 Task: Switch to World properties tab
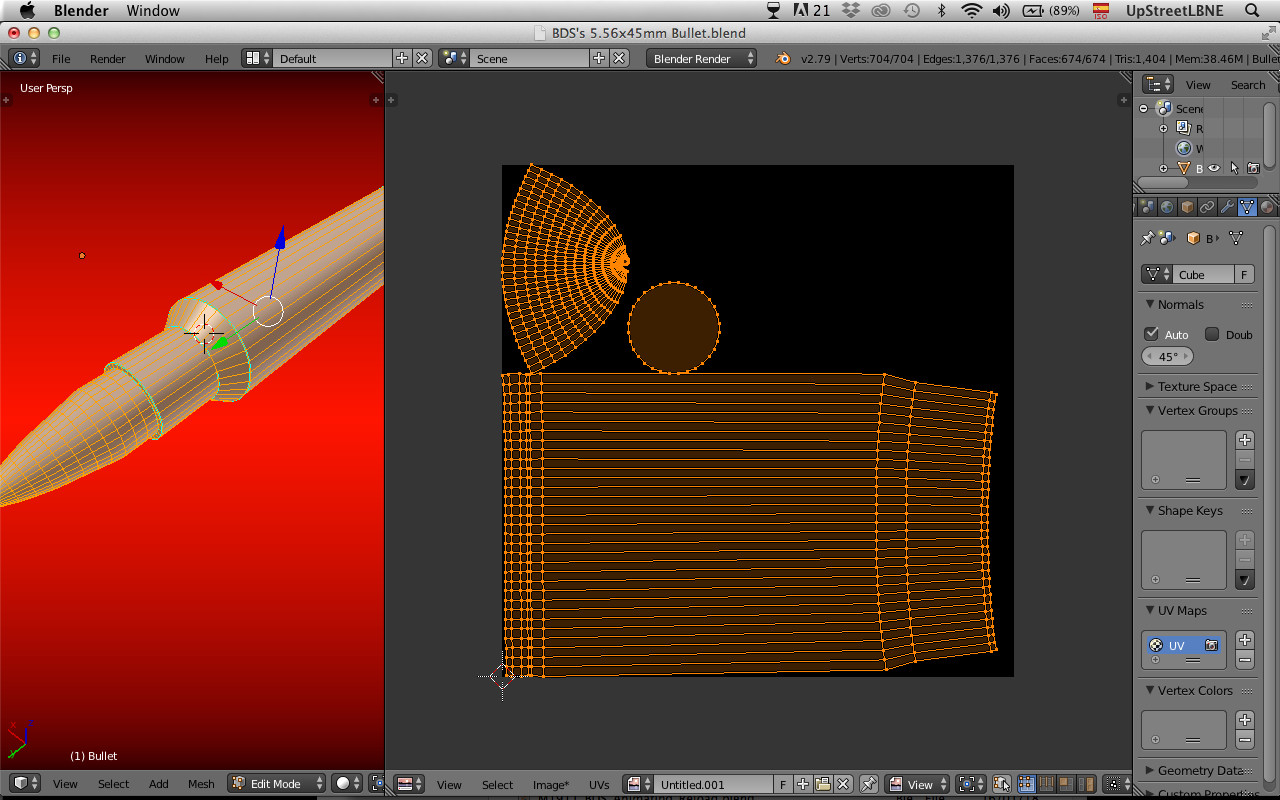pos(1167,207)
